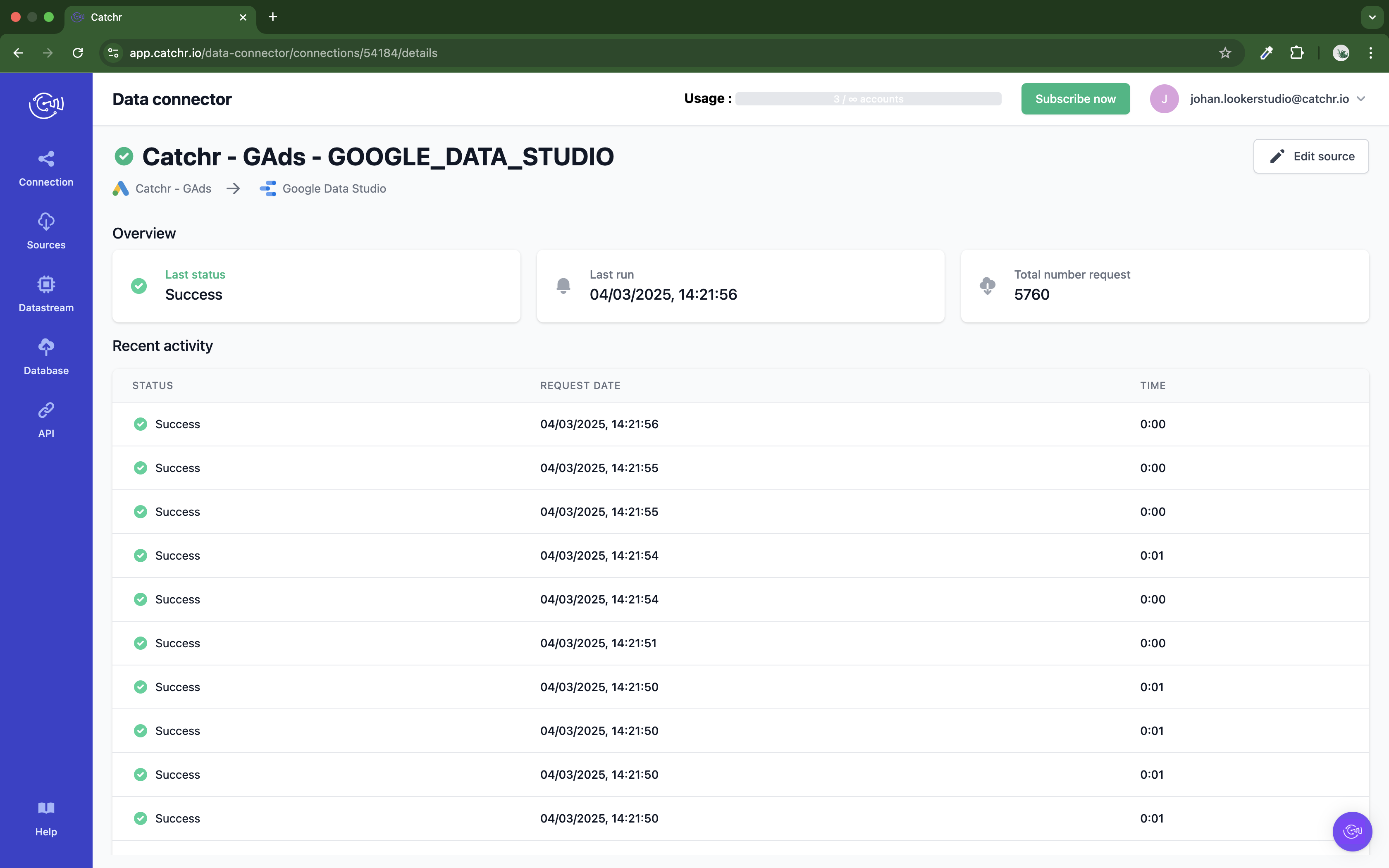Click the REQUEST DATE column header
1389x868 pixels.
[580, 385]
